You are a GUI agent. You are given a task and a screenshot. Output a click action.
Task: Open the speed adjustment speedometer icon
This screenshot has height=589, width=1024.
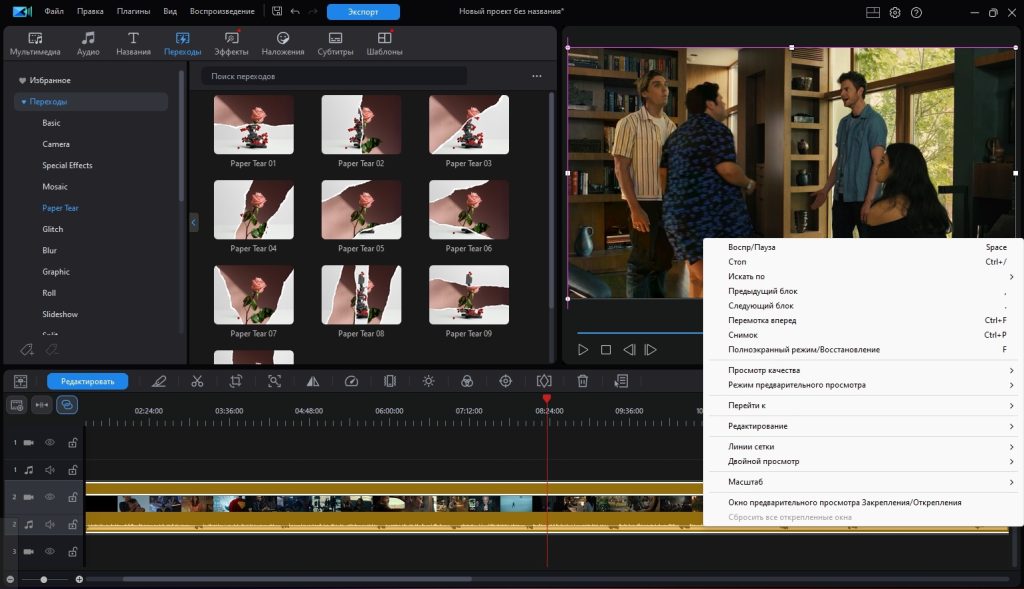(x=351, y=381)
